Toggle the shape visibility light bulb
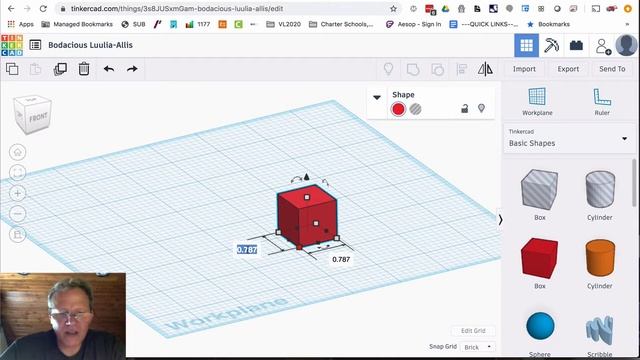Screen dimensions: 640x360 point(482,108)
